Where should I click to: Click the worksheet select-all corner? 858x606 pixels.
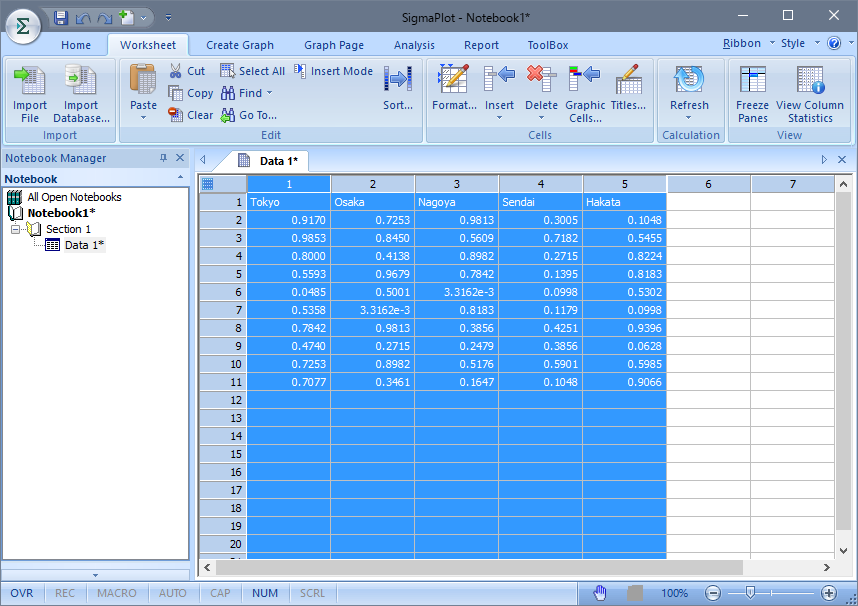coord(223,184)
